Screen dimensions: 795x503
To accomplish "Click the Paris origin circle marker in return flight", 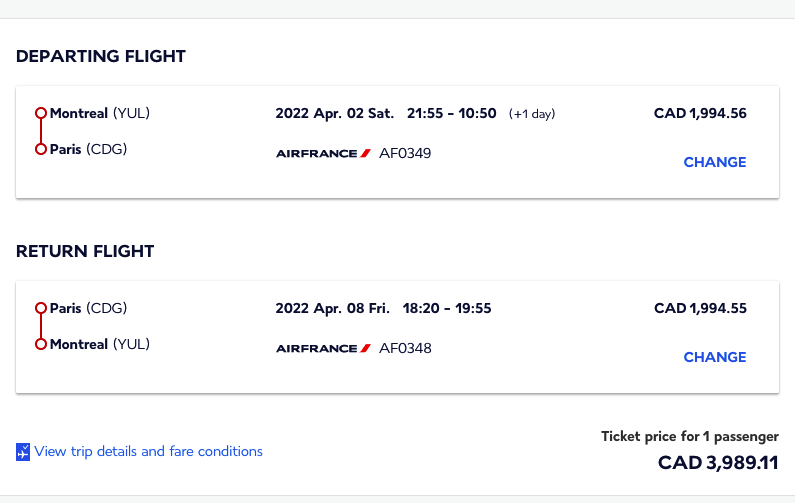I will 41,309.
